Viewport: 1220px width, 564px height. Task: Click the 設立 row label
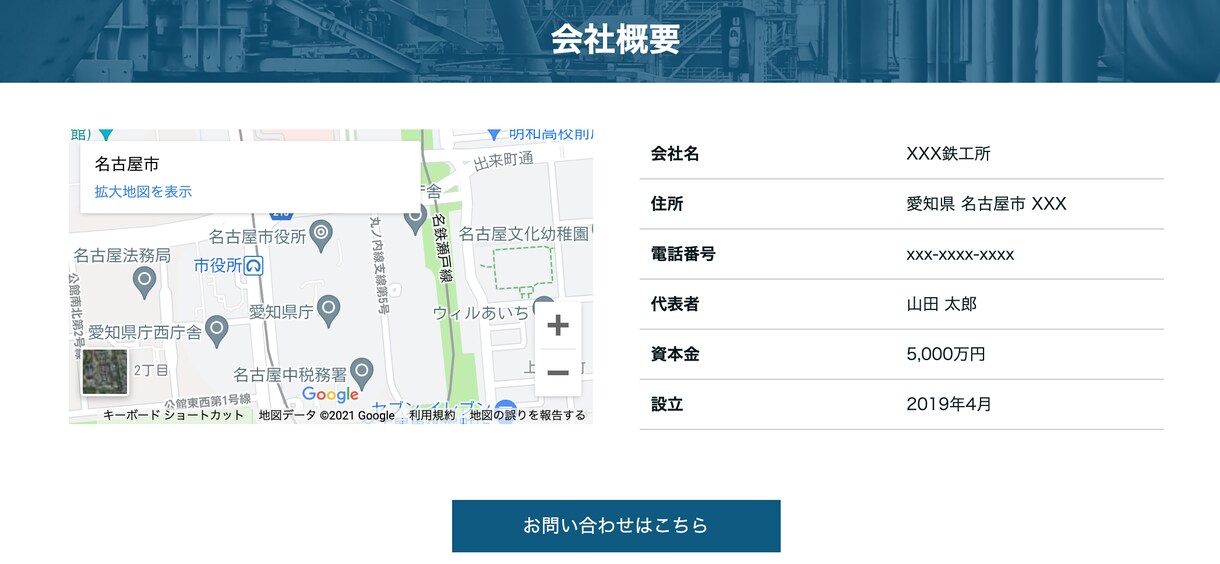click(667, 404)
